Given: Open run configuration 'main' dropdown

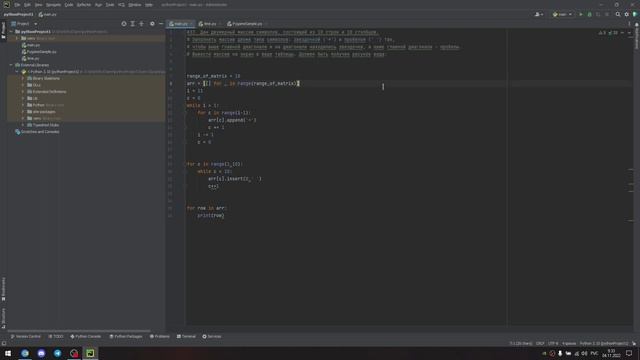Looking at the screenshot, I should pyautogui.click(x=562, y=14).
